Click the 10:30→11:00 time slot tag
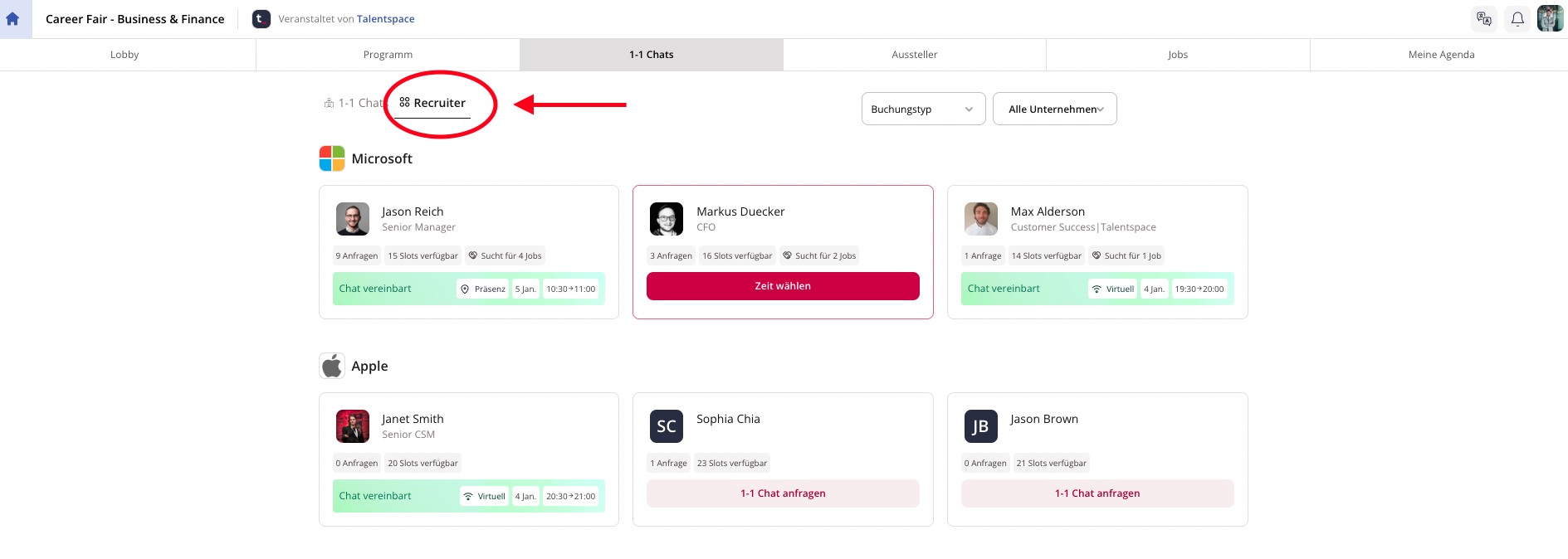The image size is (1568, 559). click(x=571, y=289)
